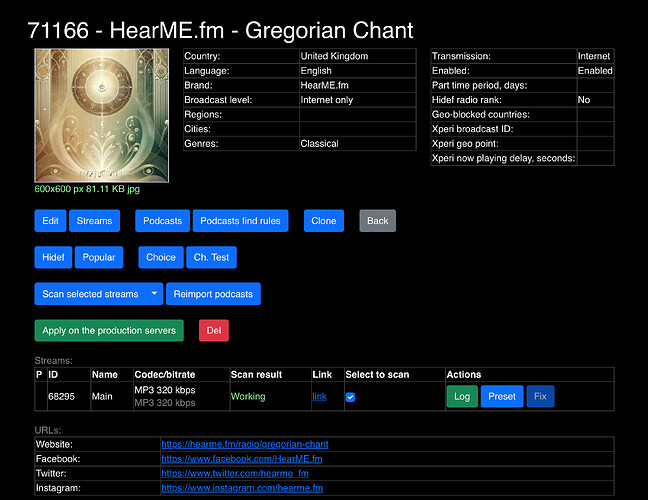The image size is (648, 500).
Task: Click Scan selected streams button
Action: (x=89, y=294)
